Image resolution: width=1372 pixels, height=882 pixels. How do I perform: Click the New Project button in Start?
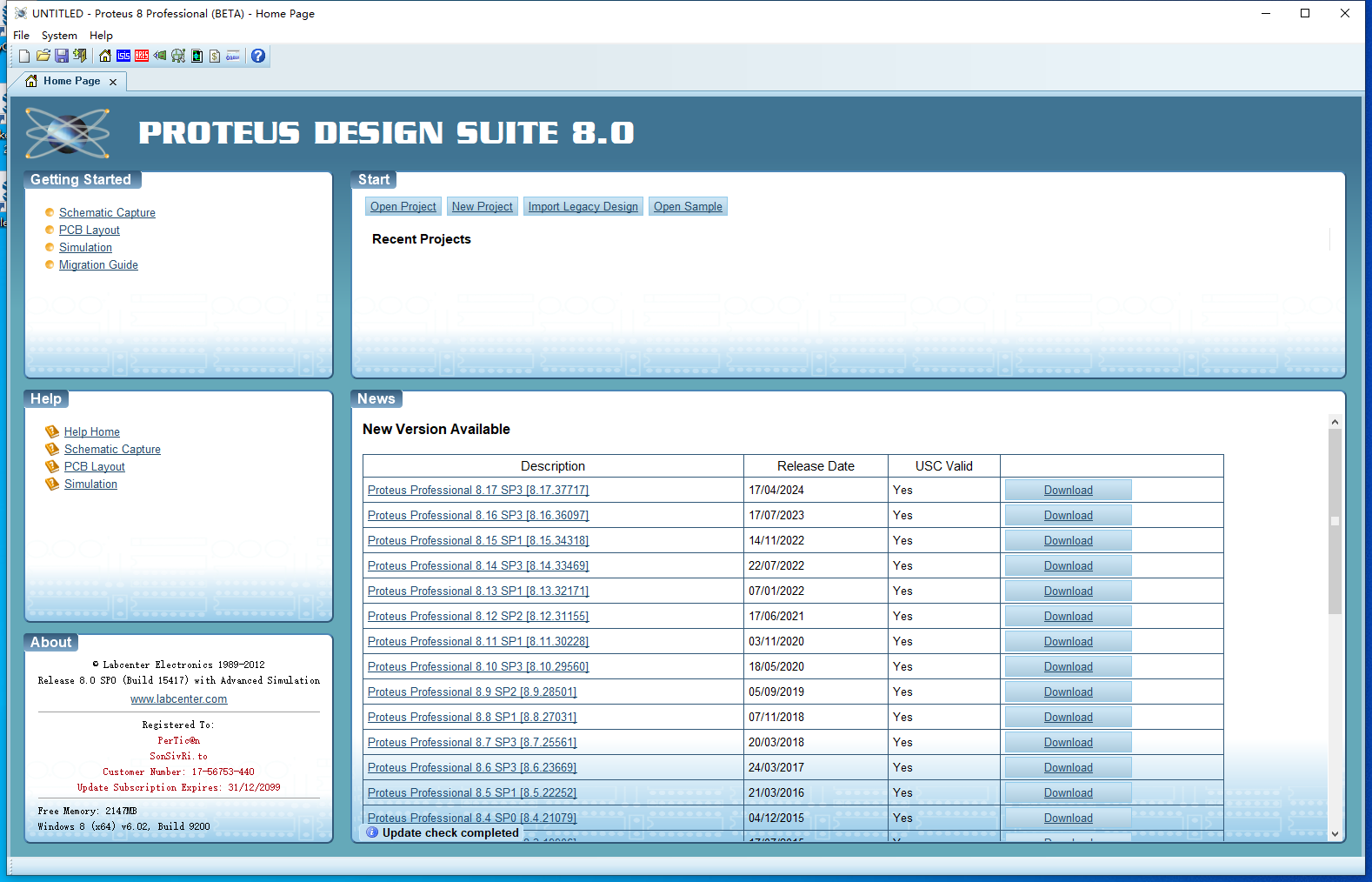483,206
